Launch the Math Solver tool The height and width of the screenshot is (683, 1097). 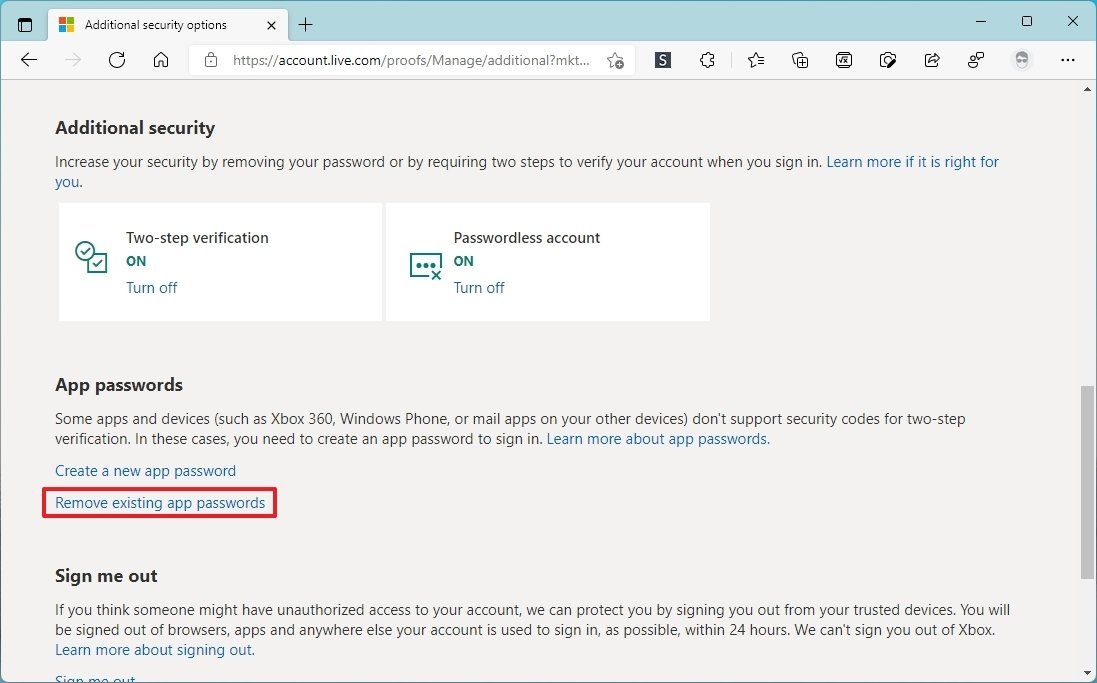click(844, 60)
